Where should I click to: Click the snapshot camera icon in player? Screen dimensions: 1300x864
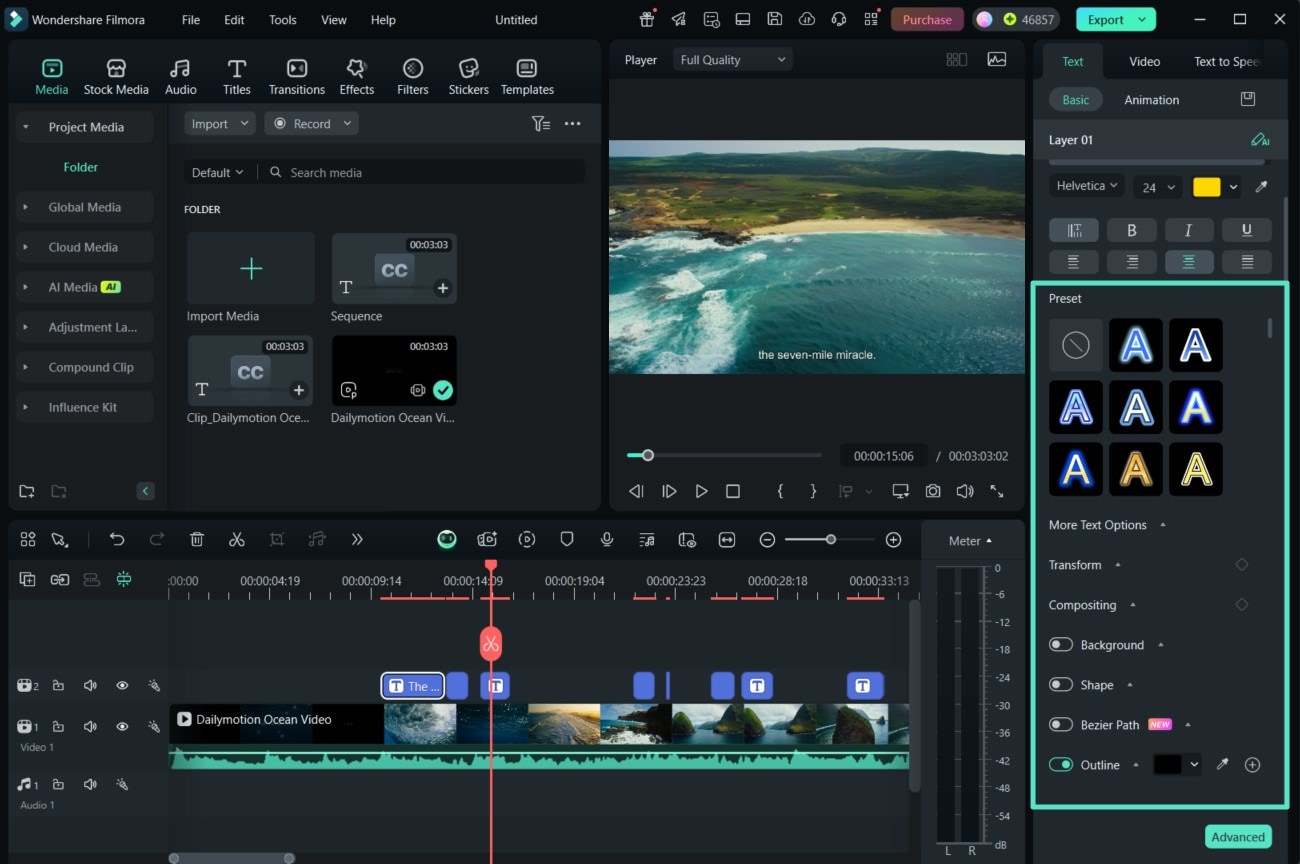point(933,491)
